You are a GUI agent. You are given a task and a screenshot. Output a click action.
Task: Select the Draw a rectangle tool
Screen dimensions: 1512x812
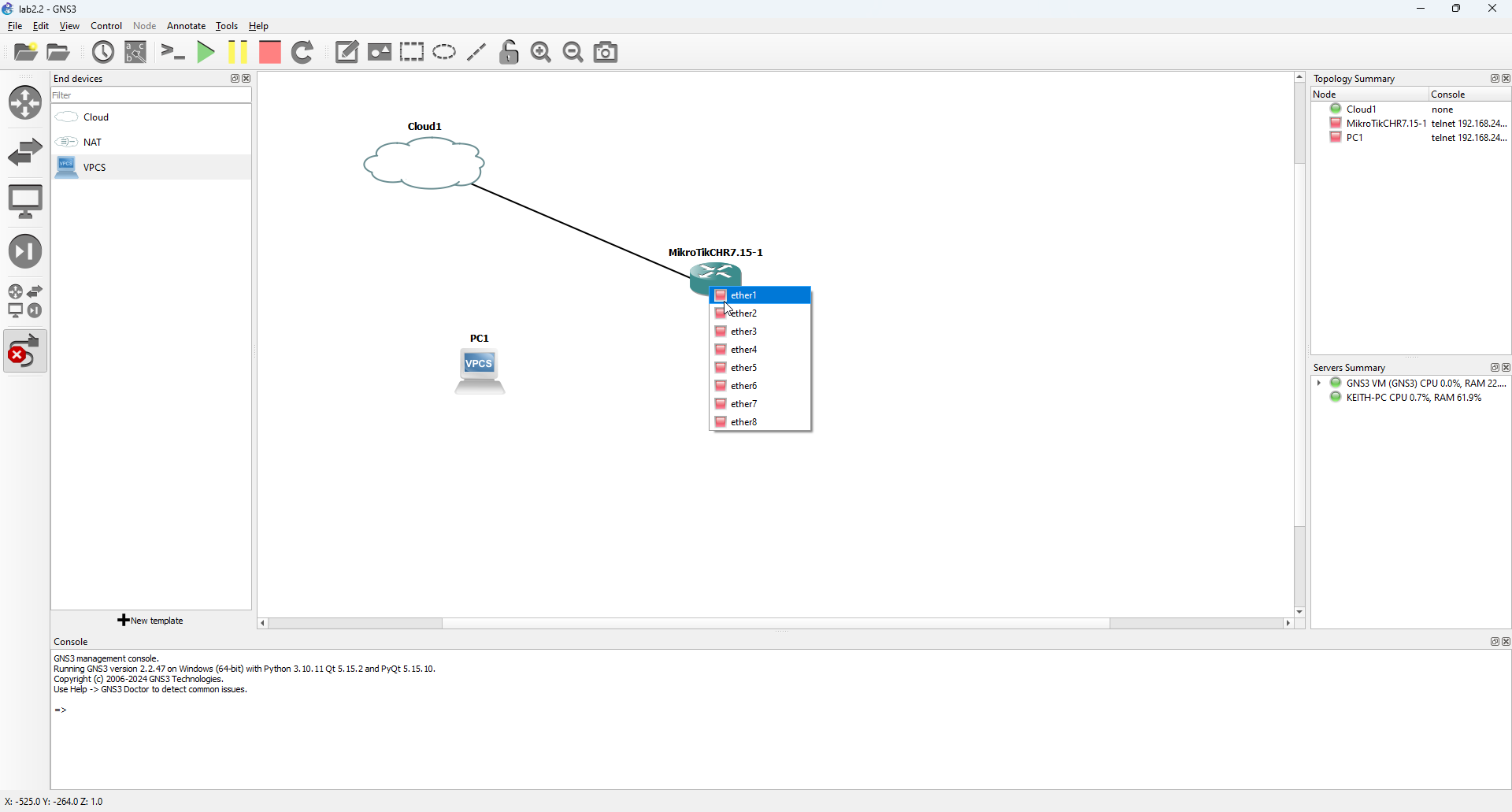pos(412,52)
